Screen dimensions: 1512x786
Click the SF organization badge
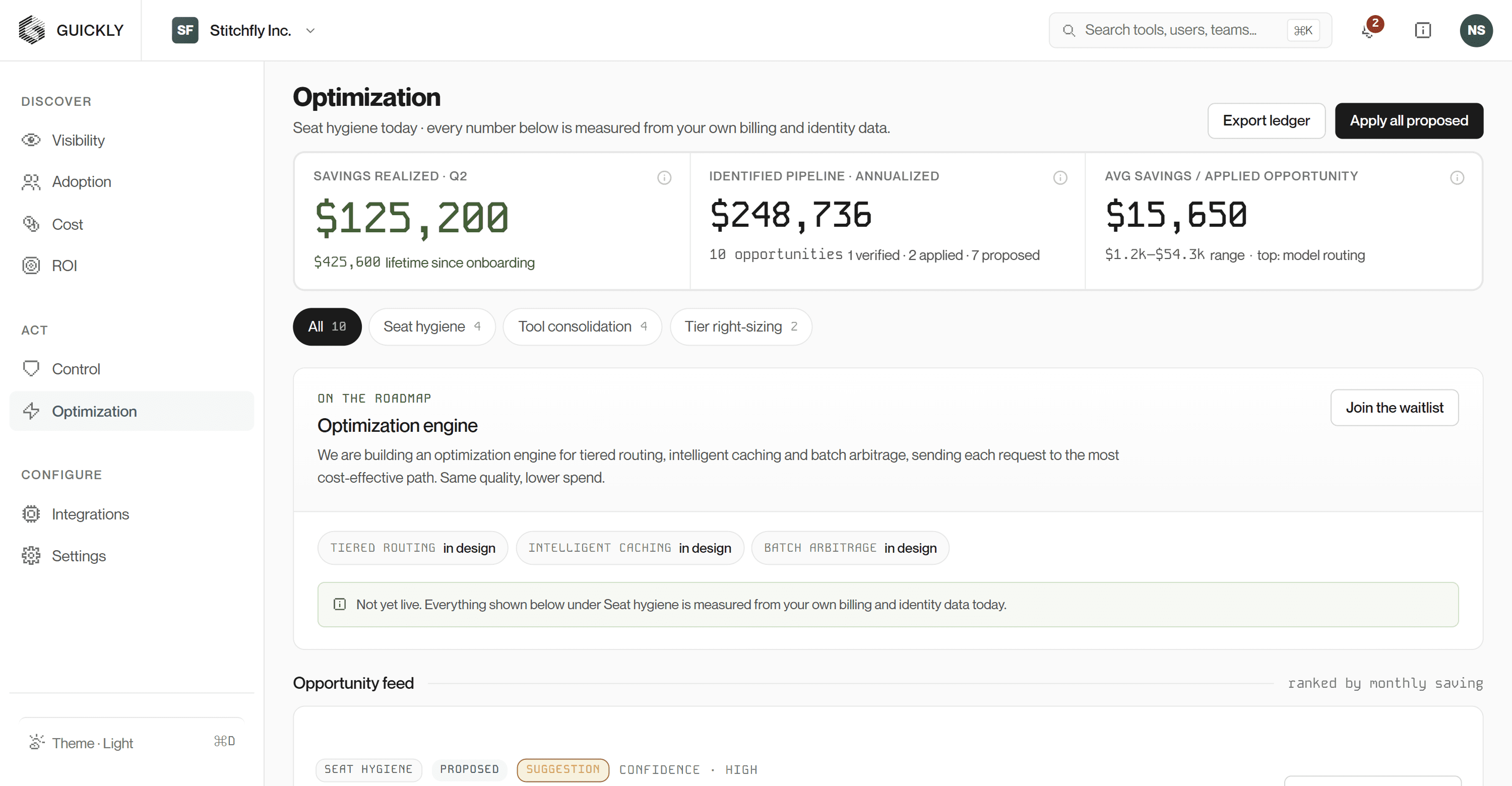pyautogui.click(x=185, y=31)
